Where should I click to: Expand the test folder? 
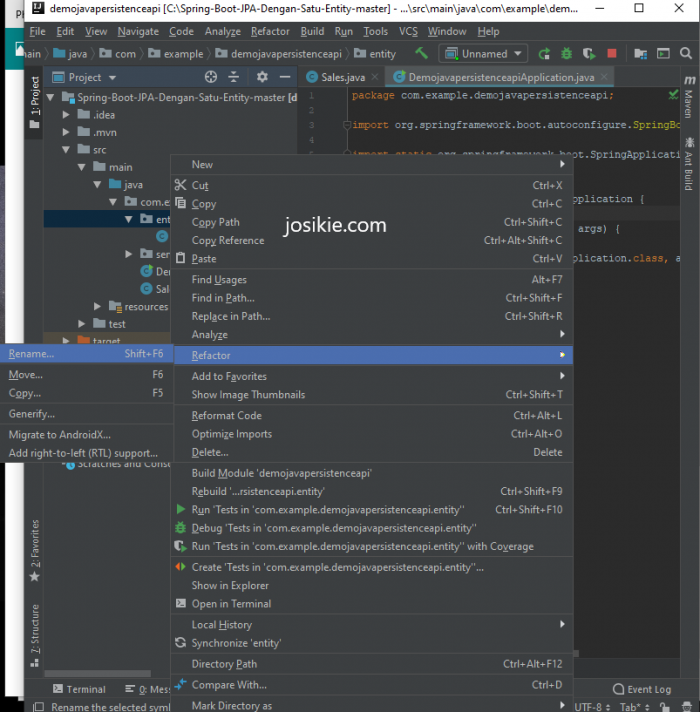coord(82,324)
